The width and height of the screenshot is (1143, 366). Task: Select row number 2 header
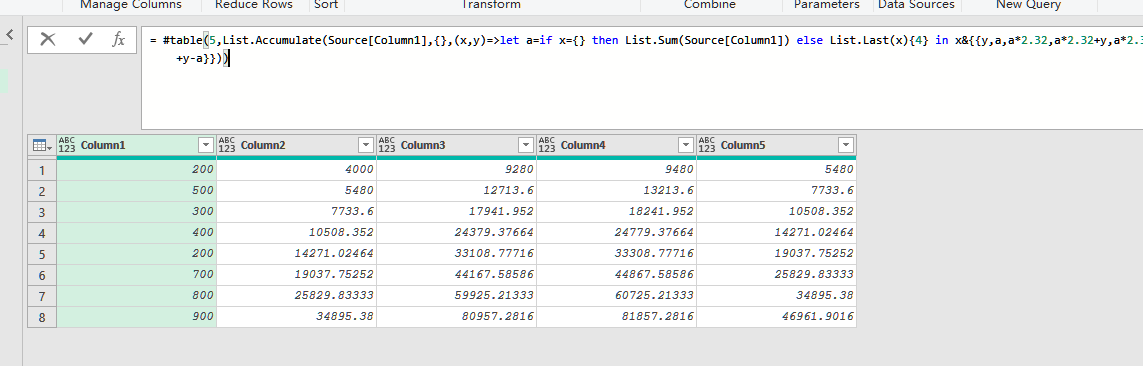(42, 191)
